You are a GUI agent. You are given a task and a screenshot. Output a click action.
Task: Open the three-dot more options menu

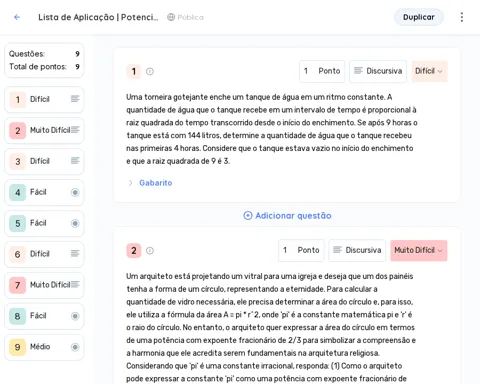[x=462, y=17]
